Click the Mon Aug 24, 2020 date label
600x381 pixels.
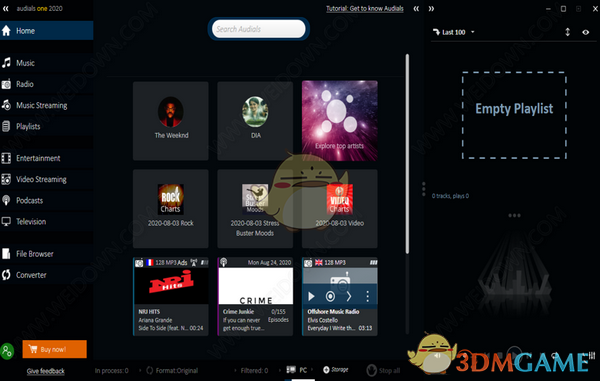tap(269, 262)
